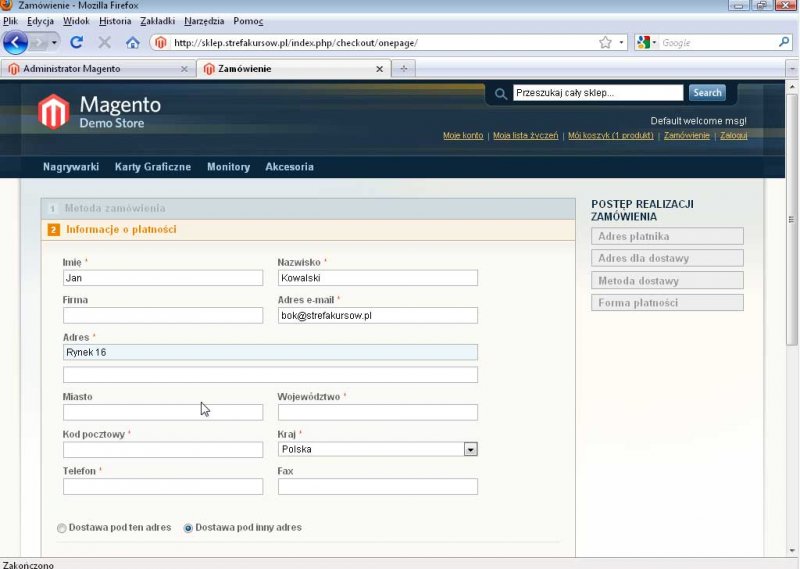Viewport: 800px width, 569px height.
Task: Click the magnifier icon in Google search box
Action: tap(784, 43)
